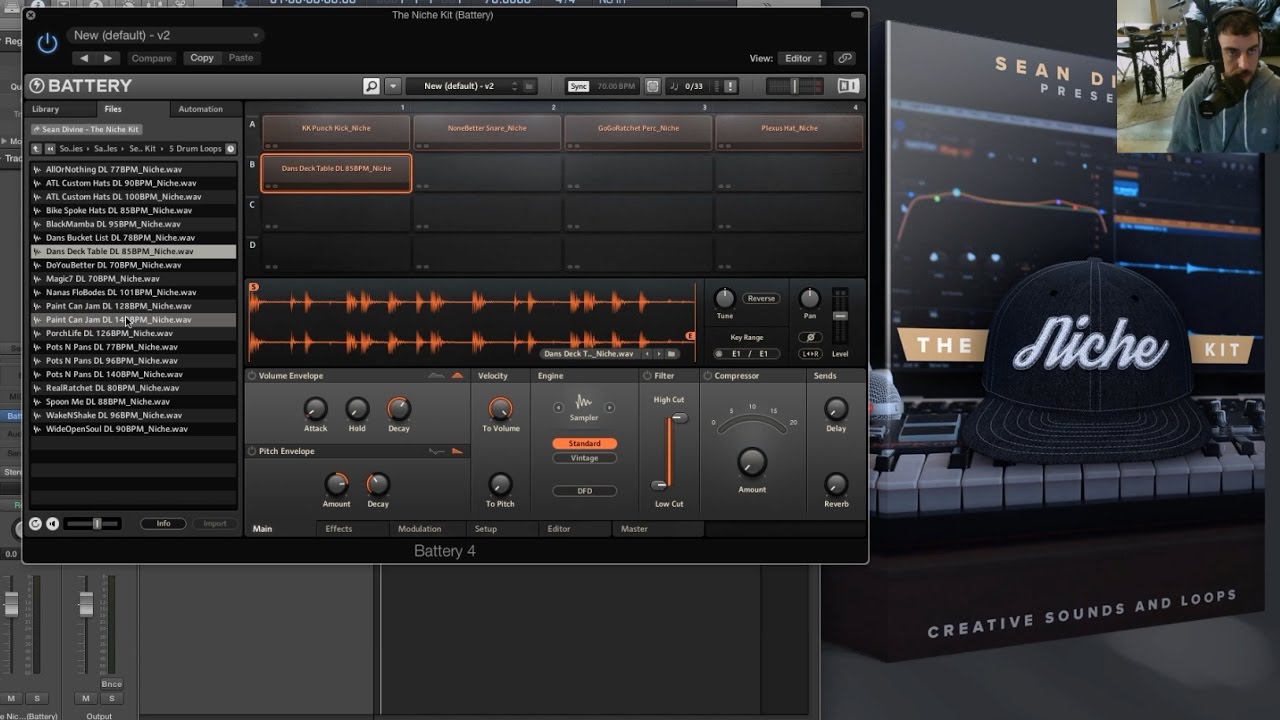Select Dans Deck Table DL 85BPM_Niche.wav file
The height and width of the screenshot is (720, 1280).
(133, 251)
